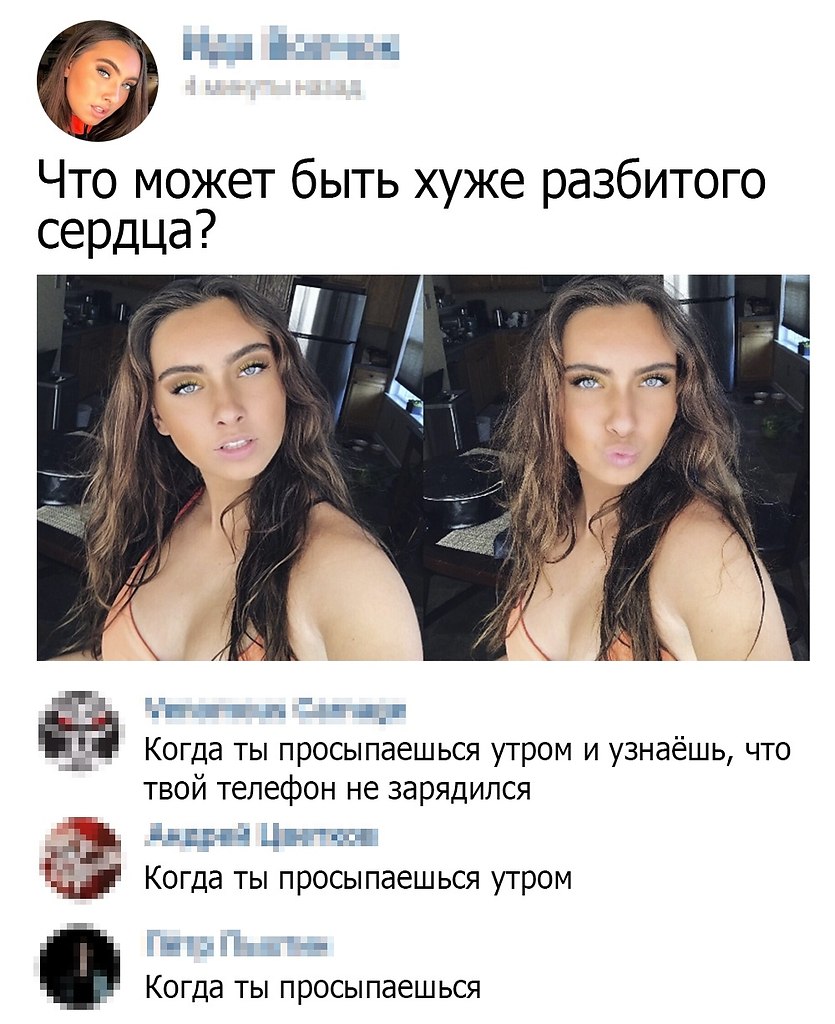Open the left attached photo of the woman
This screenshot has height=1024, width=835.
tap(229, 468)
